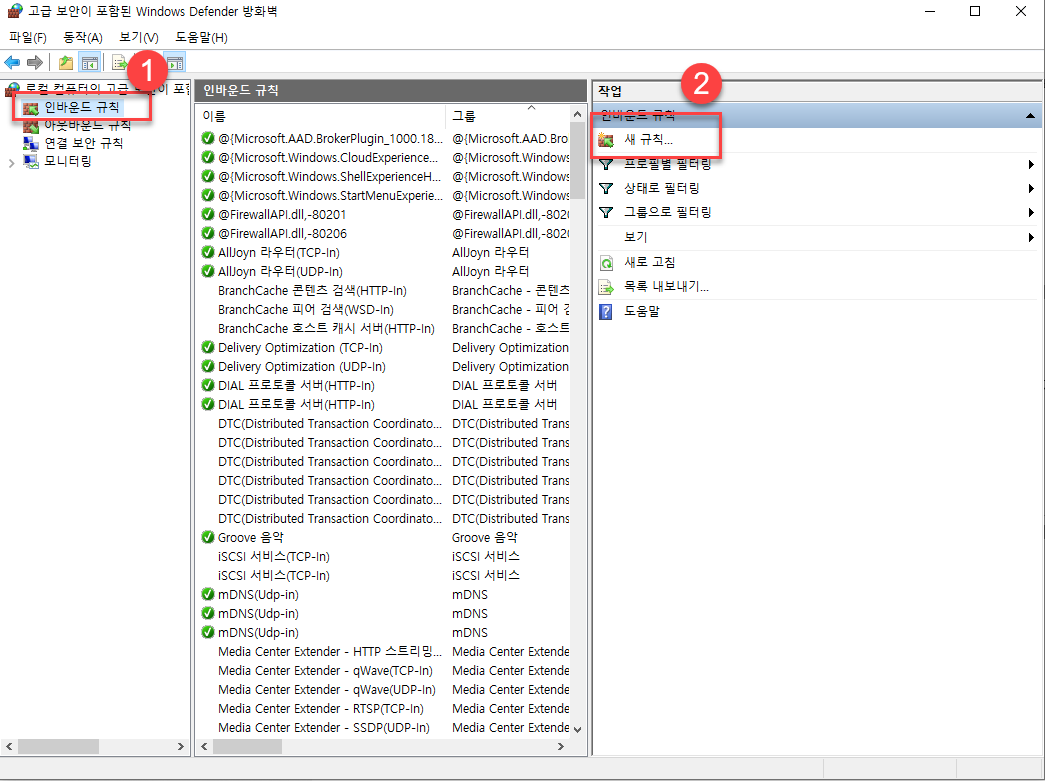The height and width of the screenshot is (781, 1045).
Task: Select Media Center Extender - SSDP(UDP-In) rule
Action: [324, 728]
